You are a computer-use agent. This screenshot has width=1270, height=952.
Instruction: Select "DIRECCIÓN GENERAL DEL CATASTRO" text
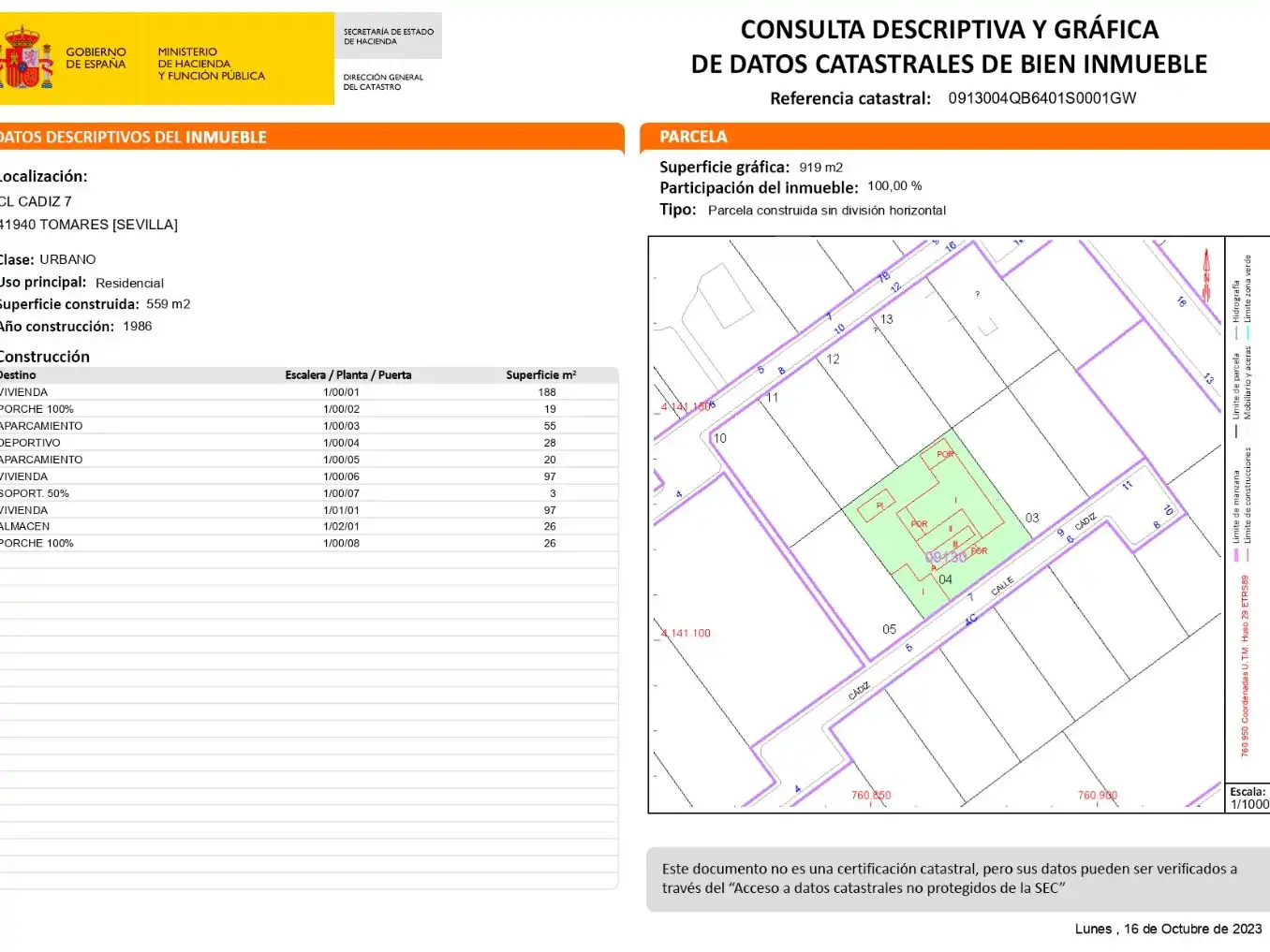383,82
